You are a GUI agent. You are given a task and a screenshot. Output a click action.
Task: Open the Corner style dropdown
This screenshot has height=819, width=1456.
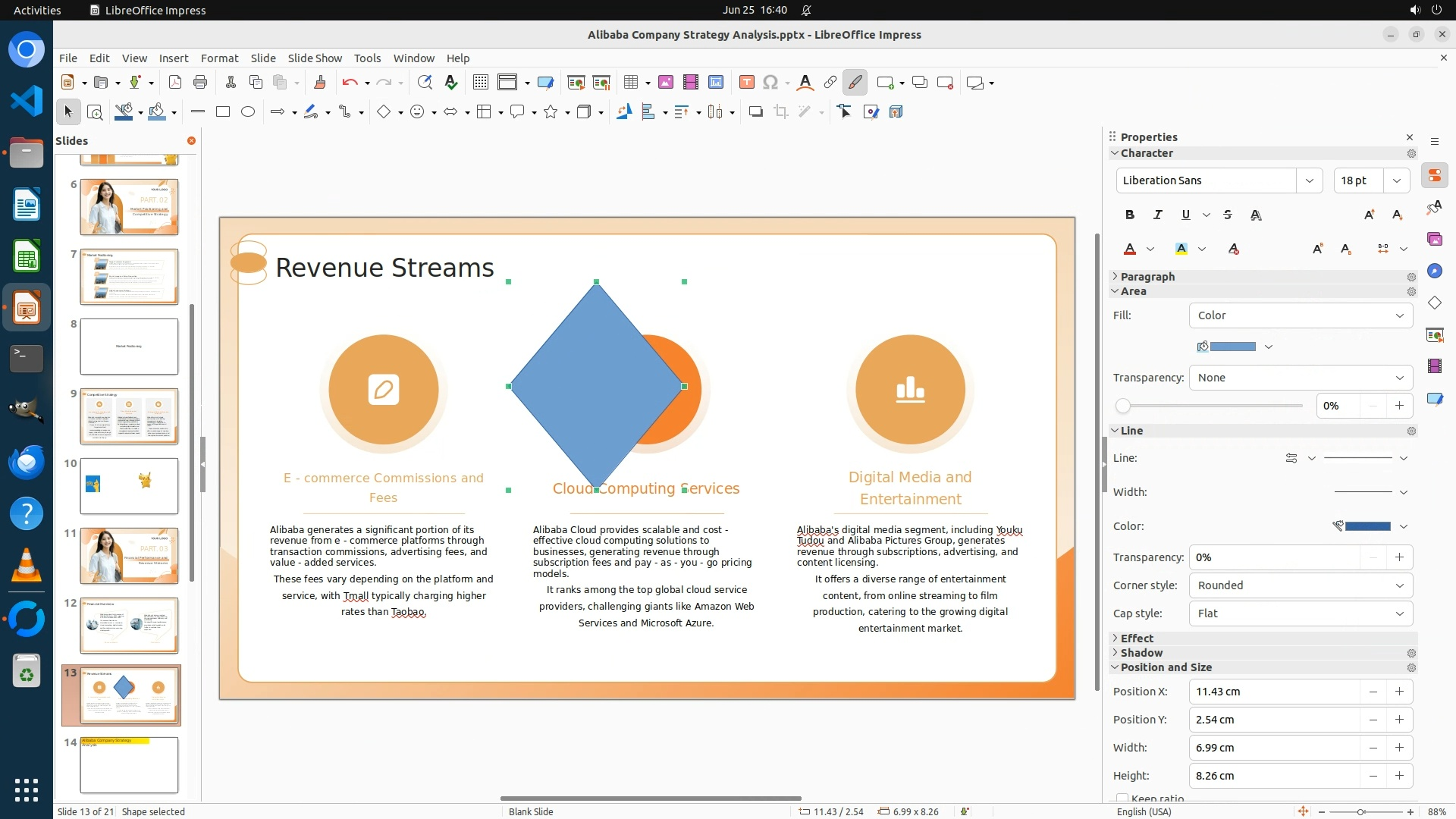coord(1300,585)
